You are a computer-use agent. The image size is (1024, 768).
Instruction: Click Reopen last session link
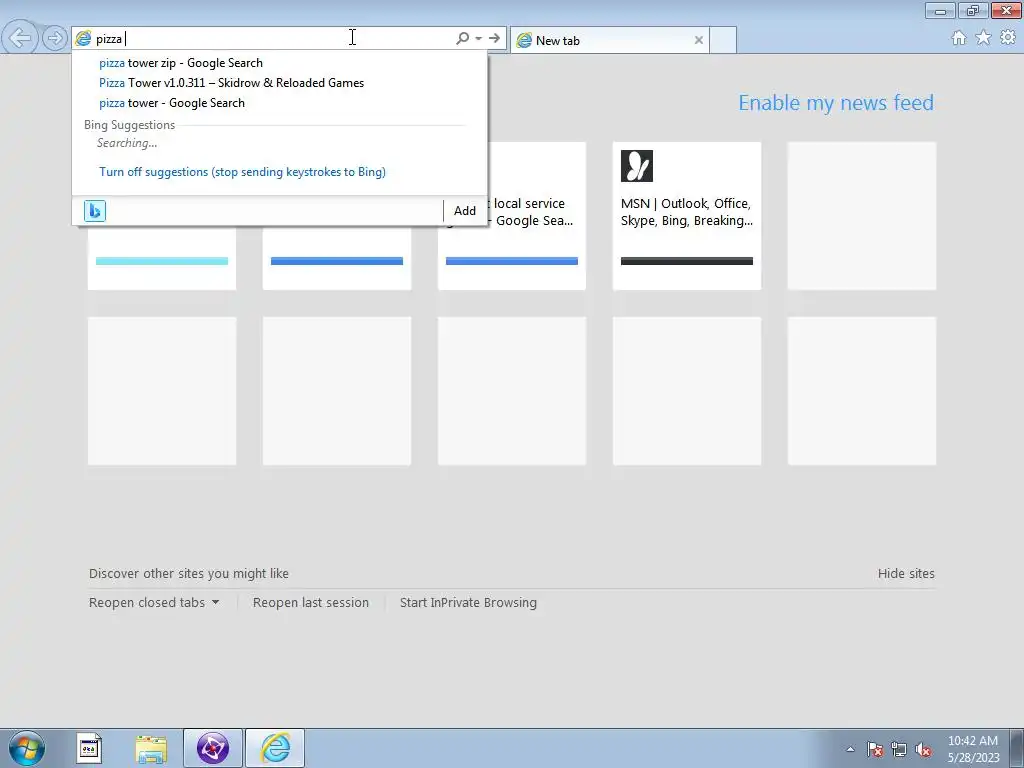pos(311,602)
